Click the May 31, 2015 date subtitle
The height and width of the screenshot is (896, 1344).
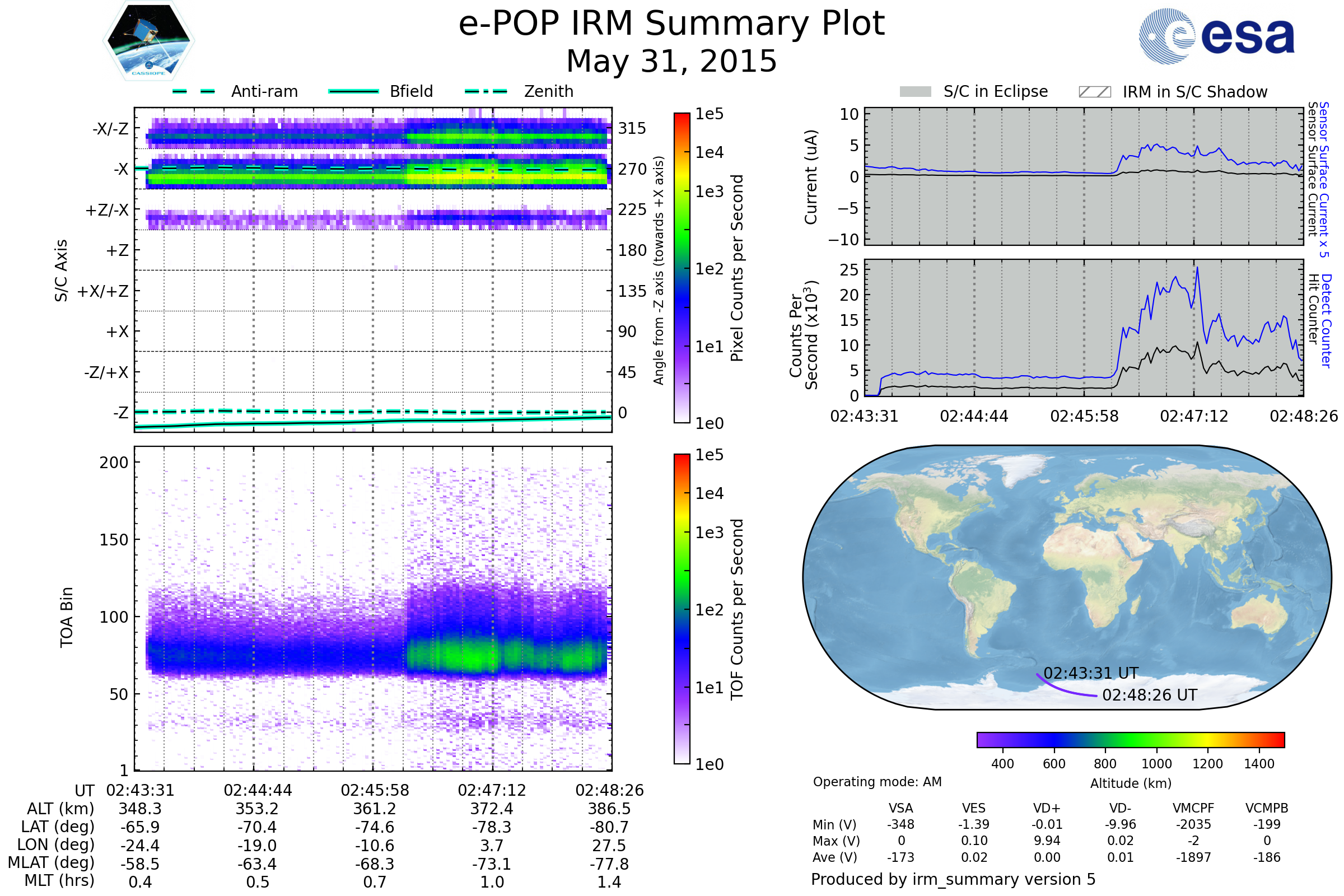pos(671,62)
